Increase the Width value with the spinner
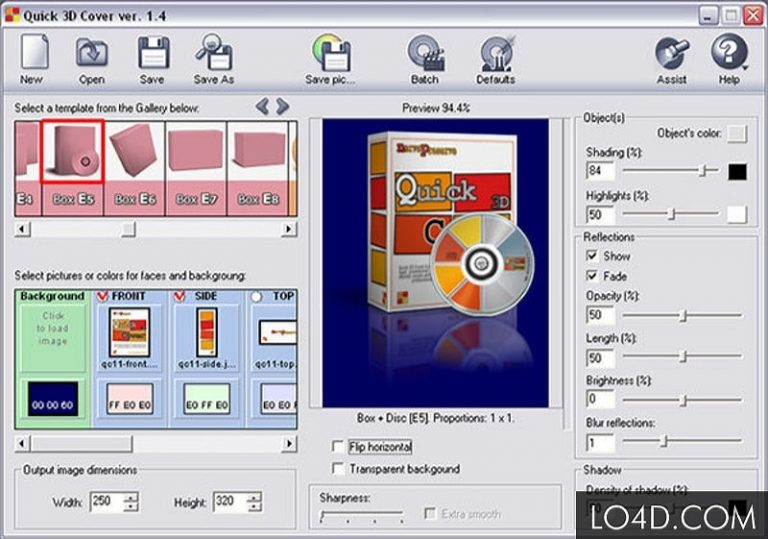 [130, 497]
